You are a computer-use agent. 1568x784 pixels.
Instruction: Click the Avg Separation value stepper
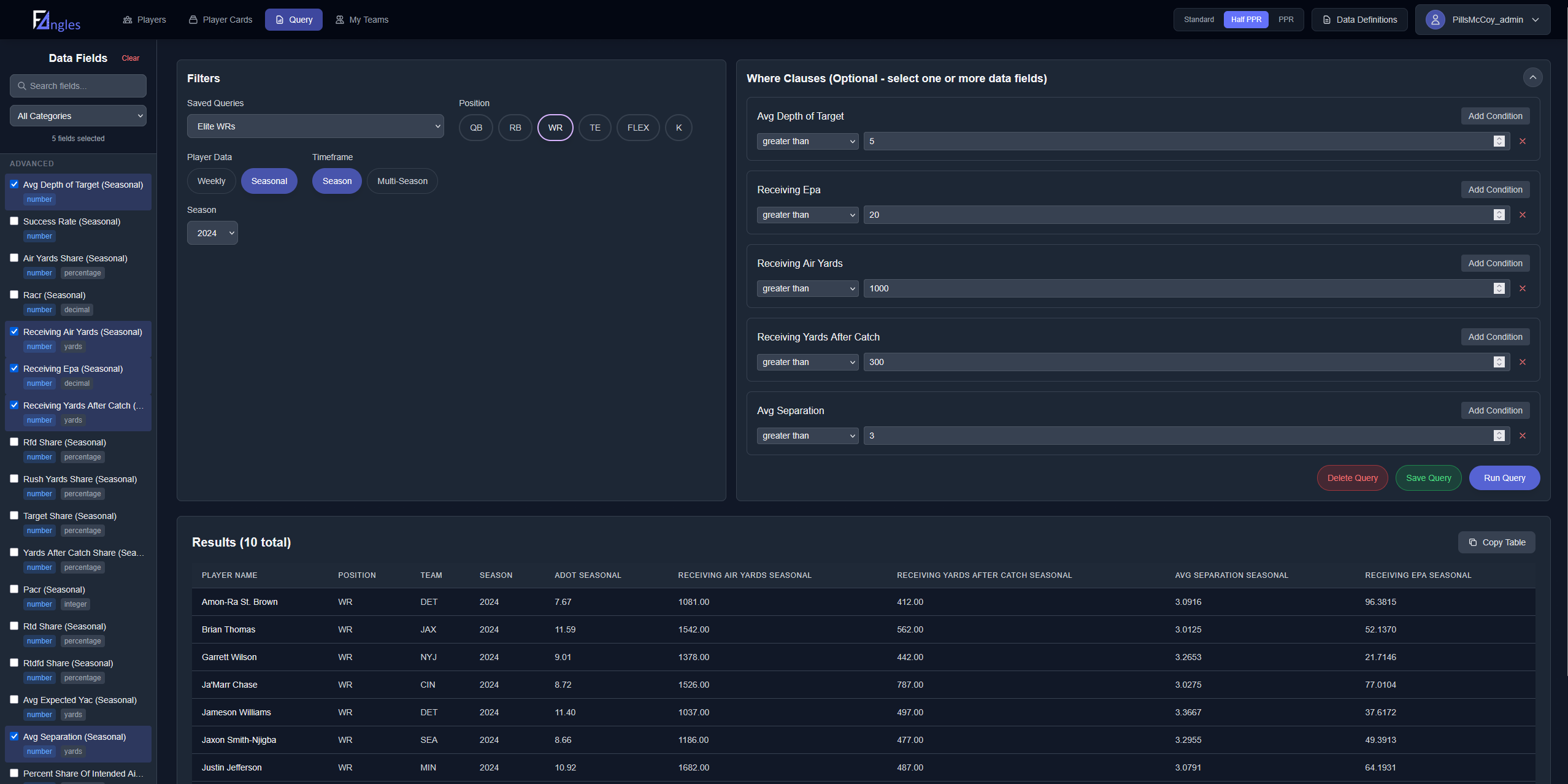1499,436
